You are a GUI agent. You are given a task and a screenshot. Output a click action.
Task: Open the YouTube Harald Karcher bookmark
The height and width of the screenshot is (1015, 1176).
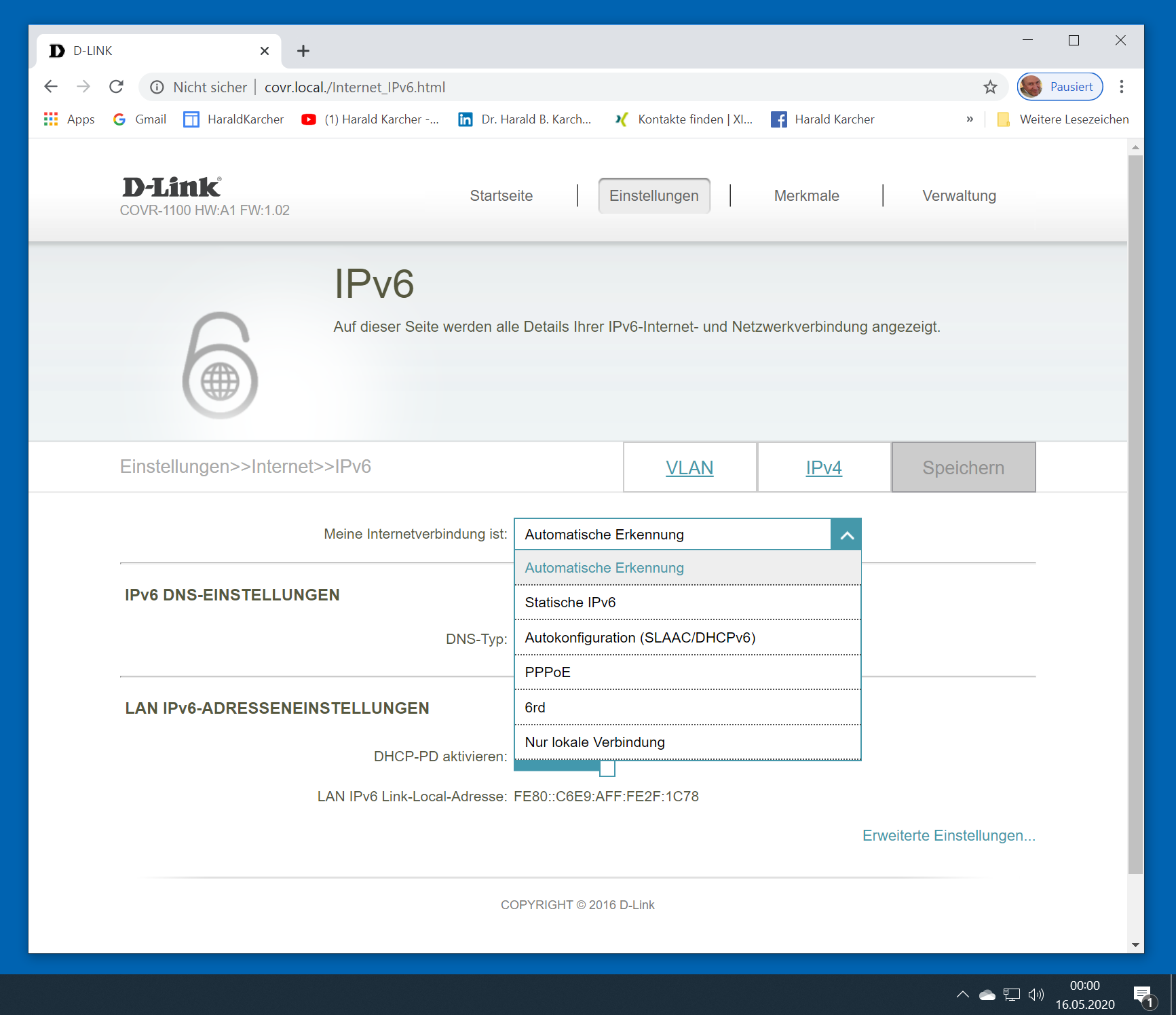(x=371, y=119)
